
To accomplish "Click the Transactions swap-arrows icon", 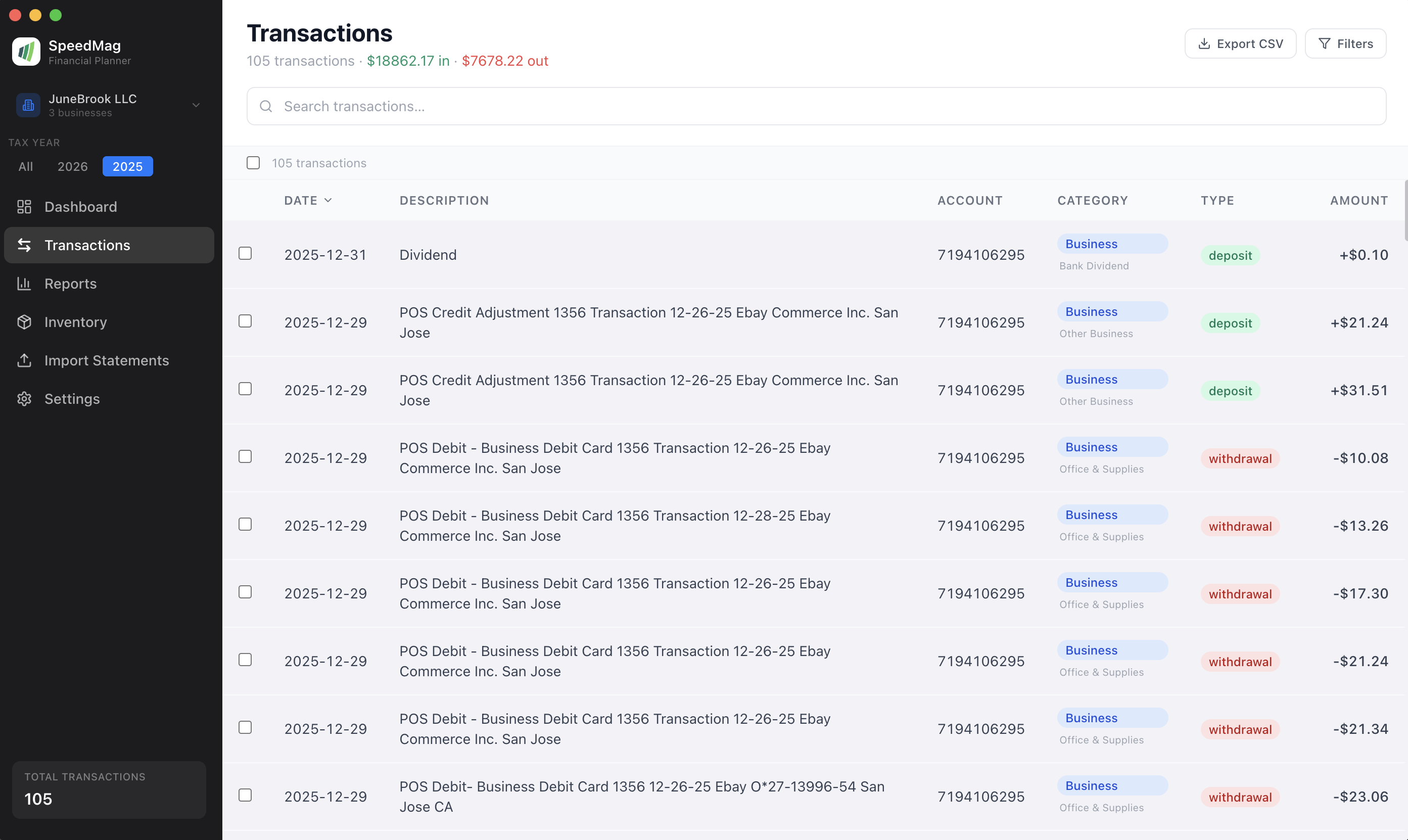I will click(x=24, y=245).
